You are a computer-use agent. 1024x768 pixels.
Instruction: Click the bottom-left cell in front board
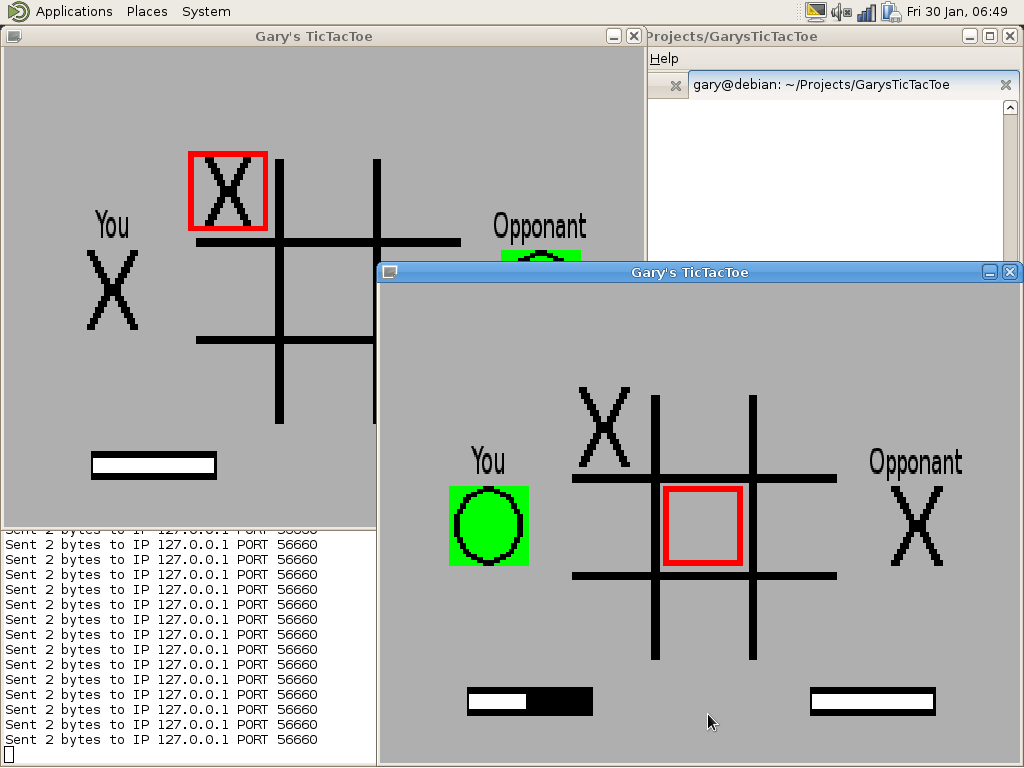611,619
